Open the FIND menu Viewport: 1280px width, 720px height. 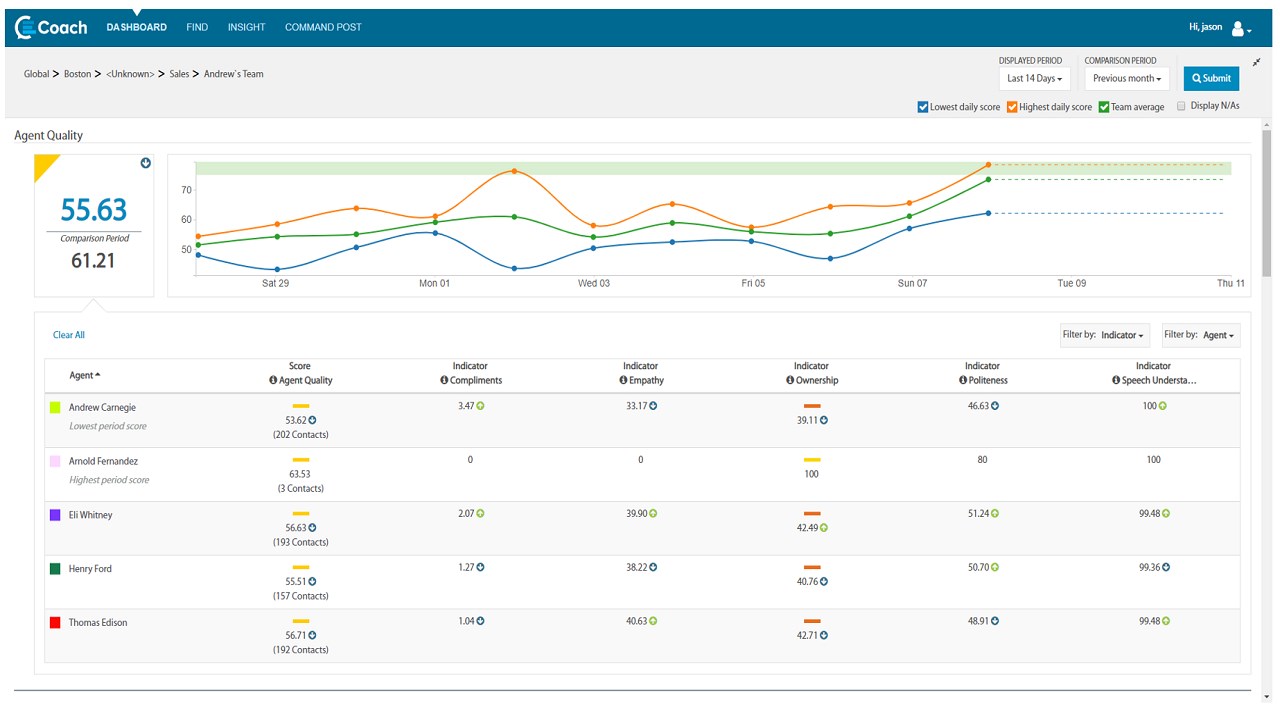pyautogui.click(x=197, y=28)
